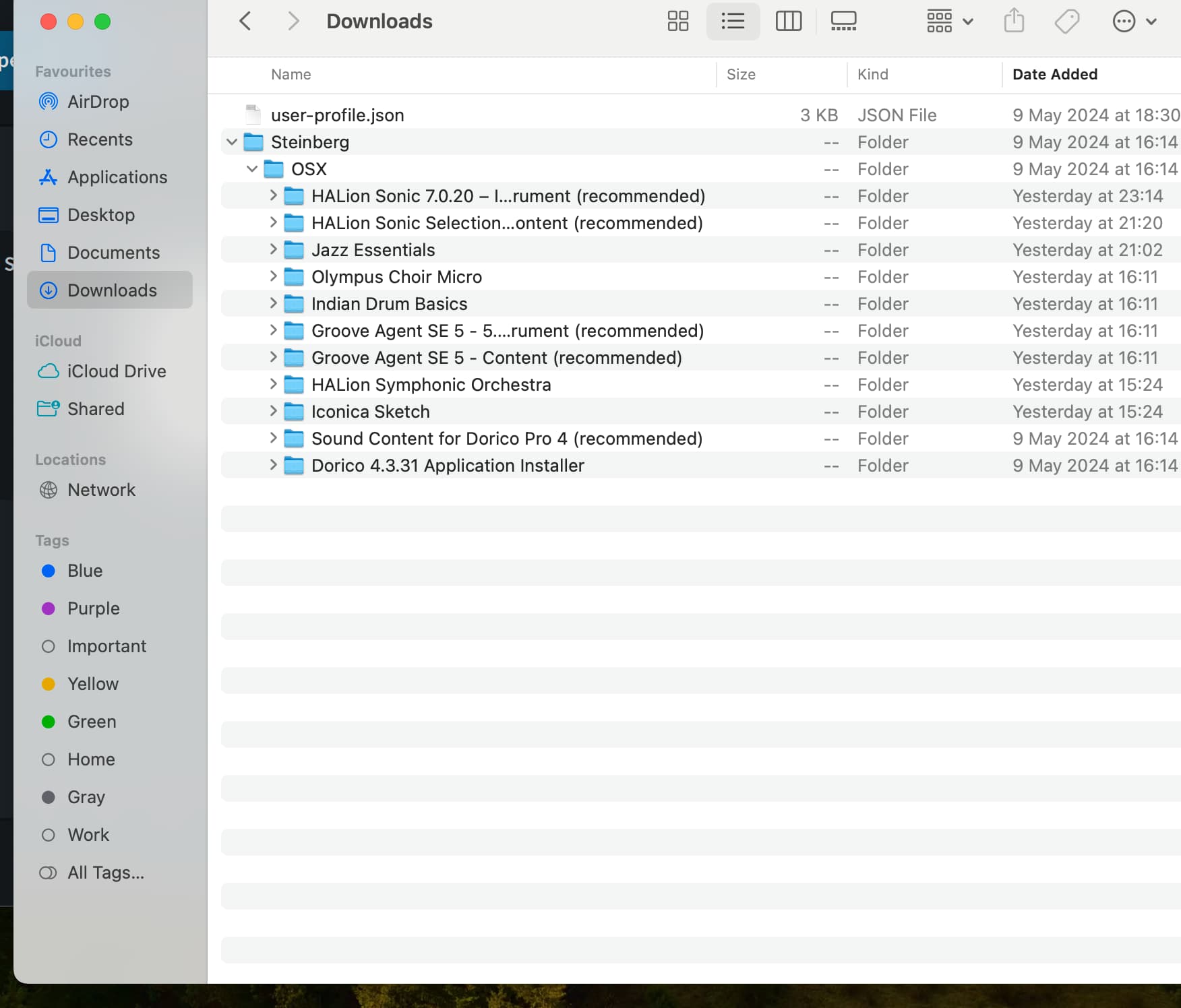Select the HALion Symphonic Orchestra row name
Screen dimensions: 1181x1008
(431, 385)
